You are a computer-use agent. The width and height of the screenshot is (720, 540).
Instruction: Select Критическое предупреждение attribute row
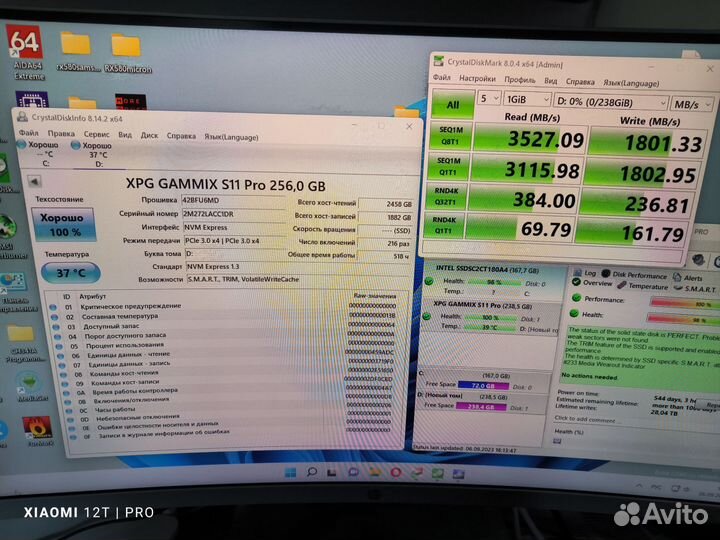[x=224, y=306]
